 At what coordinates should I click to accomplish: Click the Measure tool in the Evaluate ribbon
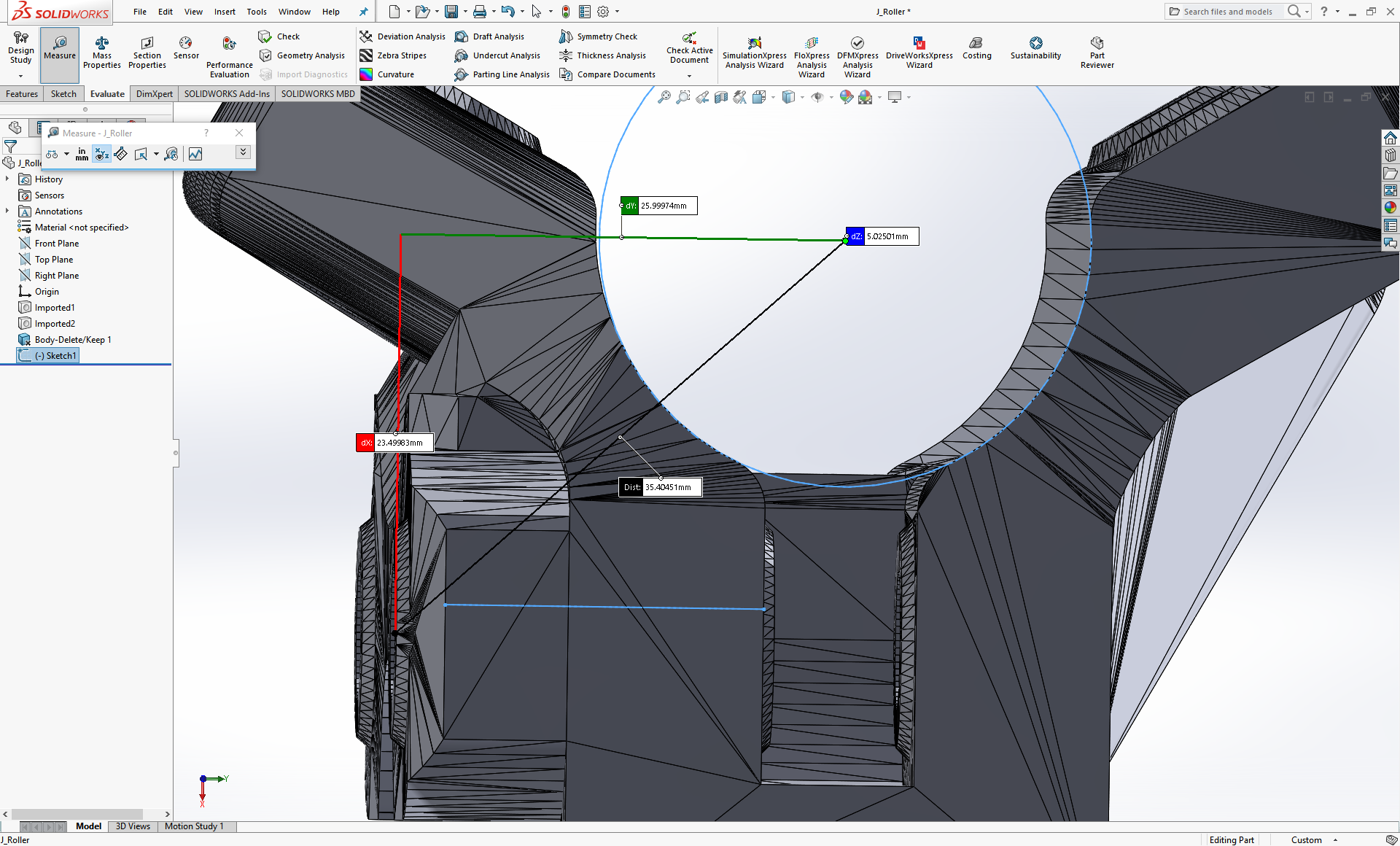pos(60,55)
